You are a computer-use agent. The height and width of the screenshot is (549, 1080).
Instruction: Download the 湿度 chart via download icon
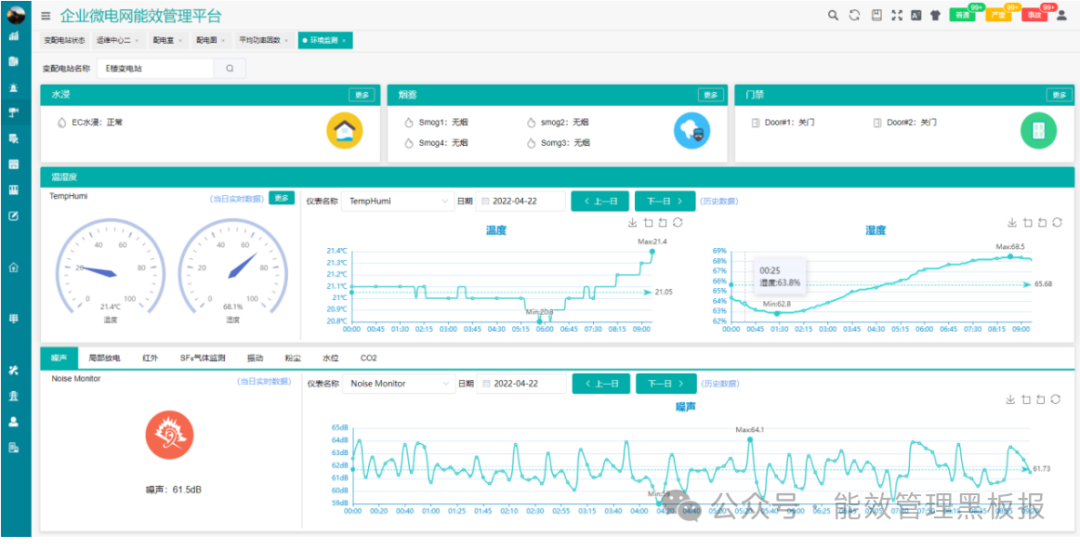click(x=1012, y=222)
